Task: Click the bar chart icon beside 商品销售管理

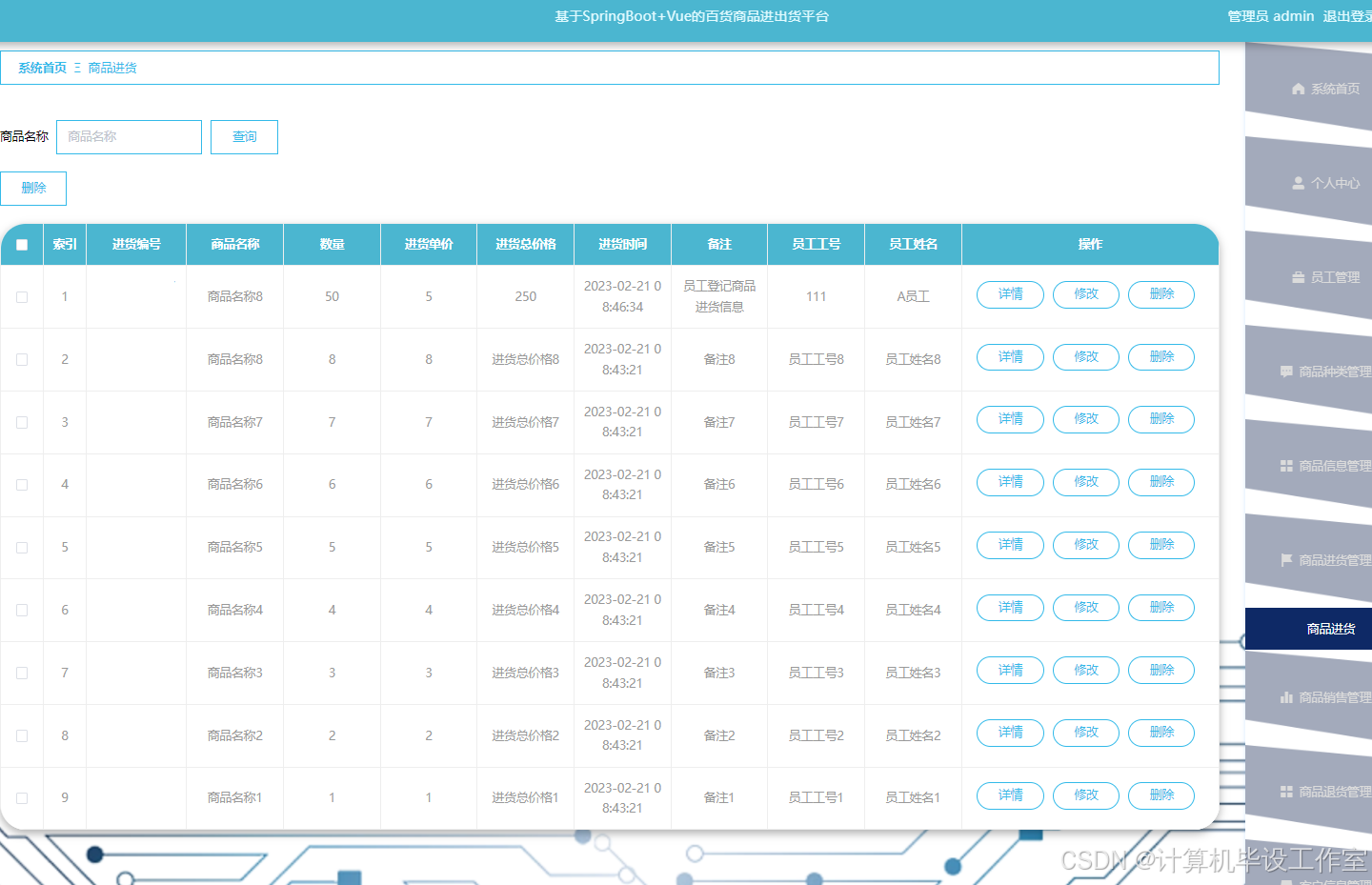Action: pyautogui.click(x=1286, y=697)
